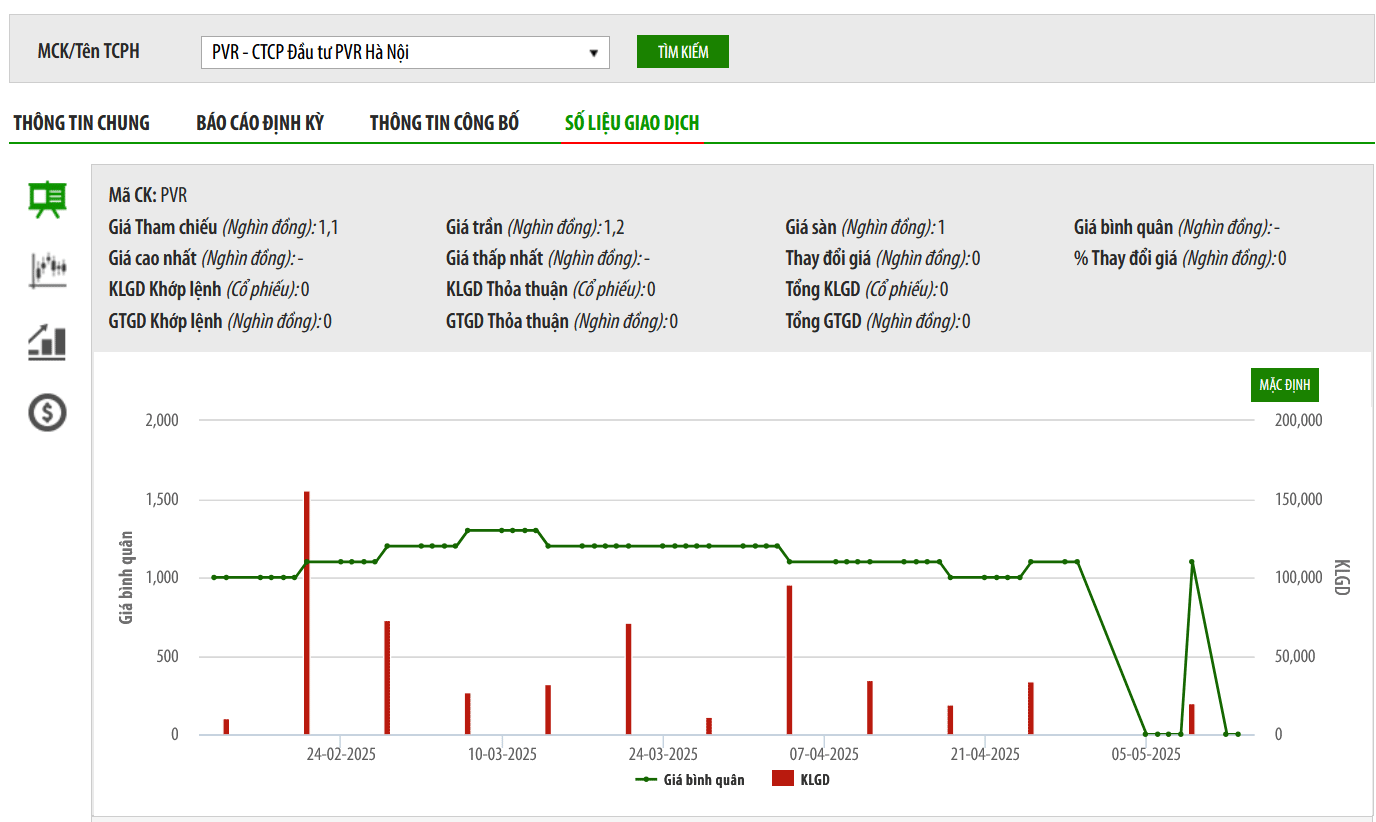The width and height of the screenshot is (1376, 822).
Task: Switch to THÔNG TIN CHUNG tab
Action: [x=81, y=123]
